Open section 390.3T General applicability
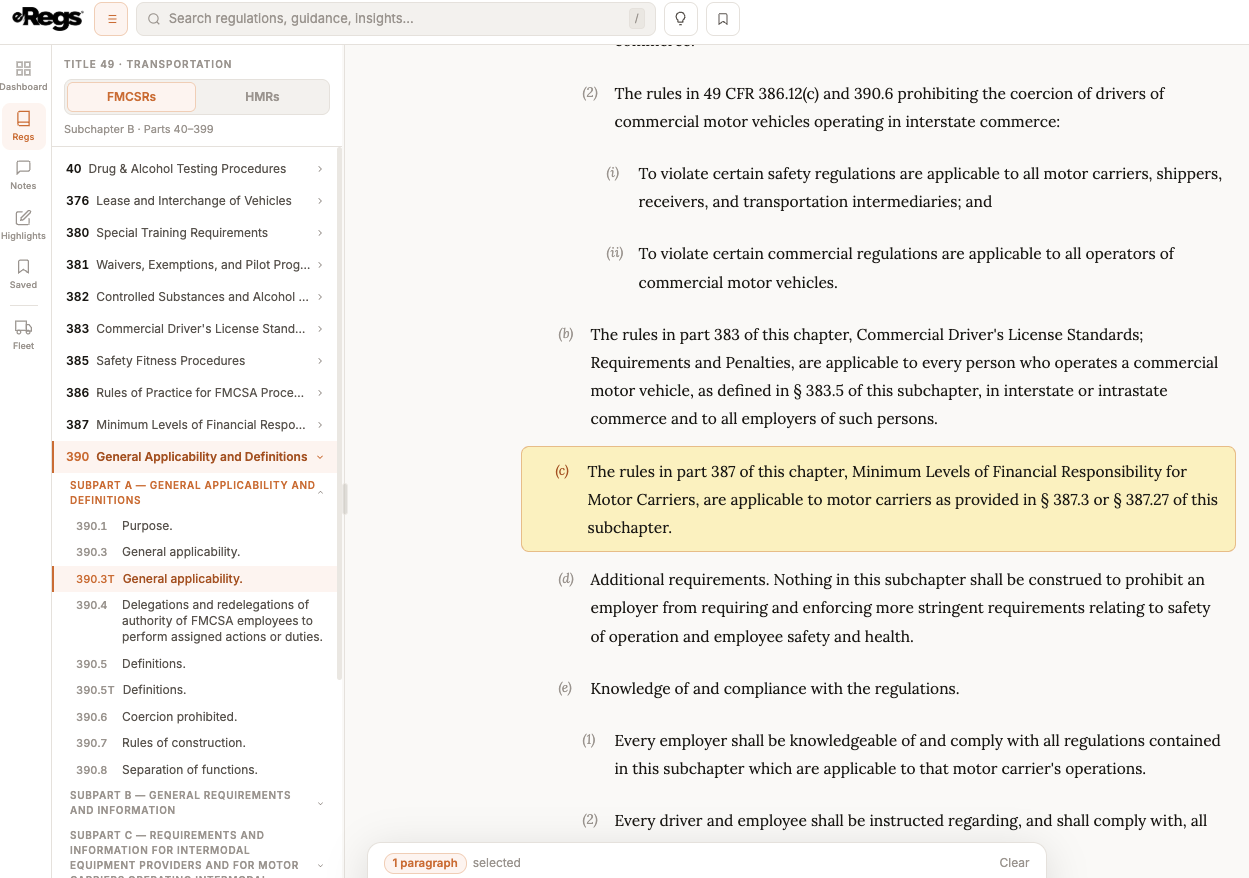Viewport: 1249px width, 878px height. (x=194, y=579)
